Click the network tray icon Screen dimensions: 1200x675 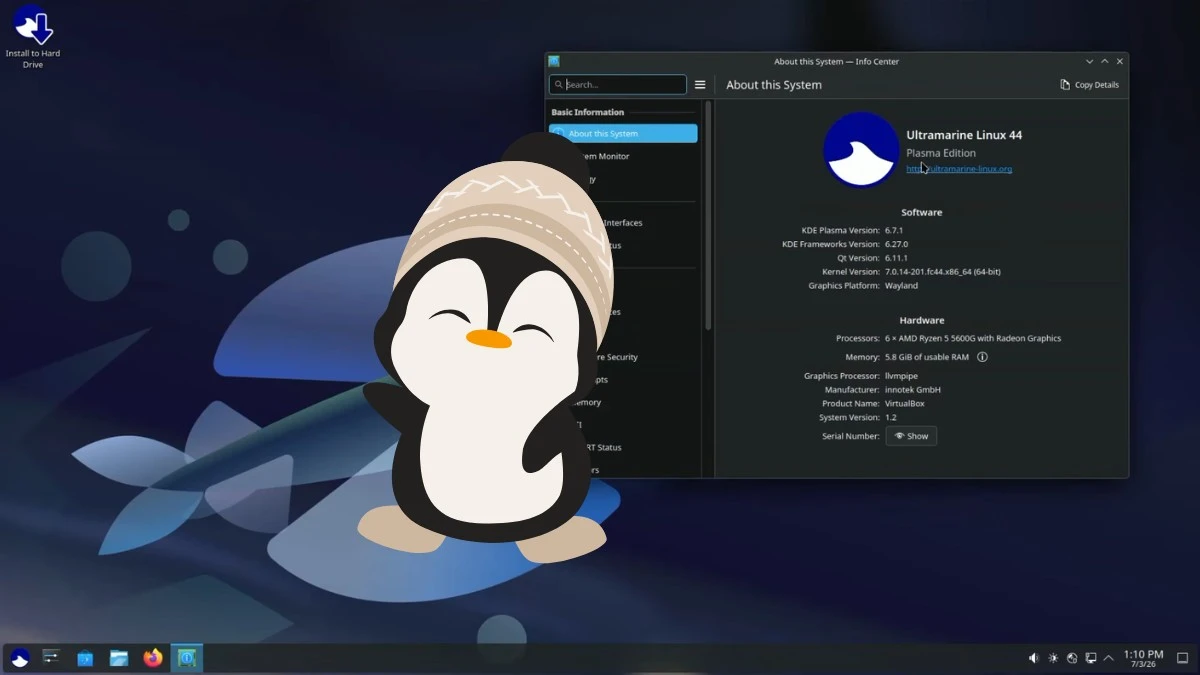pyautogui.click(x=1072, y=658)
